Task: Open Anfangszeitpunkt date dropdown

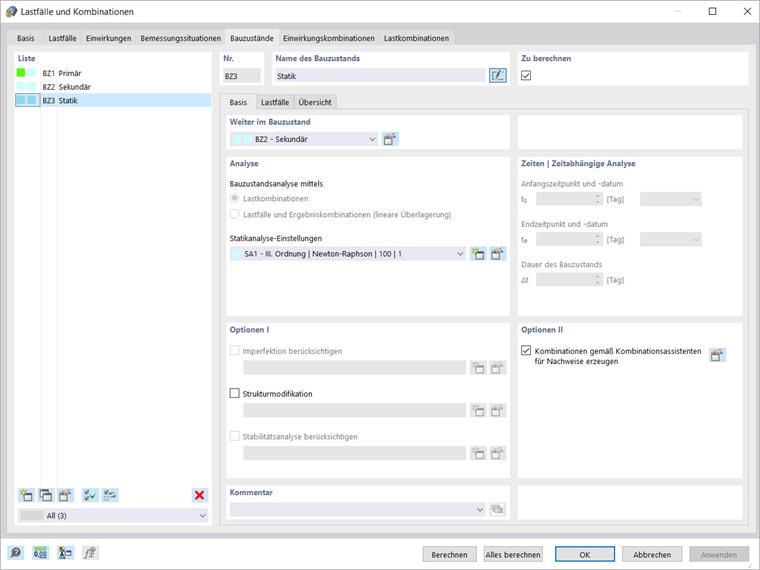Action: [x=670, y=199]
